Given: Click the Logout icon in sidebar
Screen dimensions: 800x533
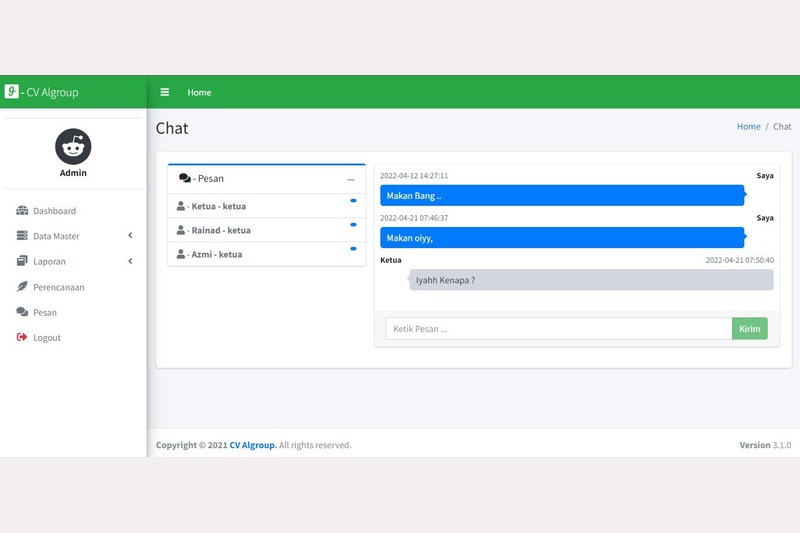Looking at the screenshot, I should coord(22,338).
